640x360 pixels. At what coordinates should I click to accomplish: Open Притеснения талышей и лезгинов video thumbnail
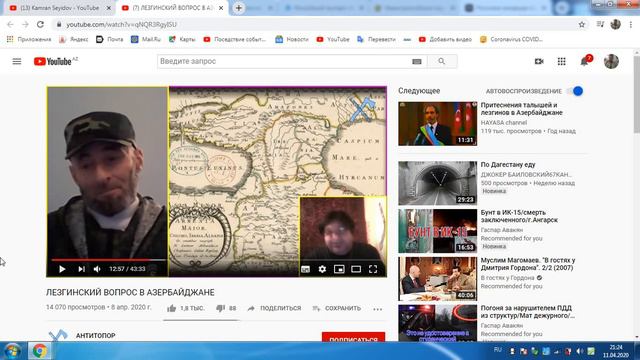point(438,124)
